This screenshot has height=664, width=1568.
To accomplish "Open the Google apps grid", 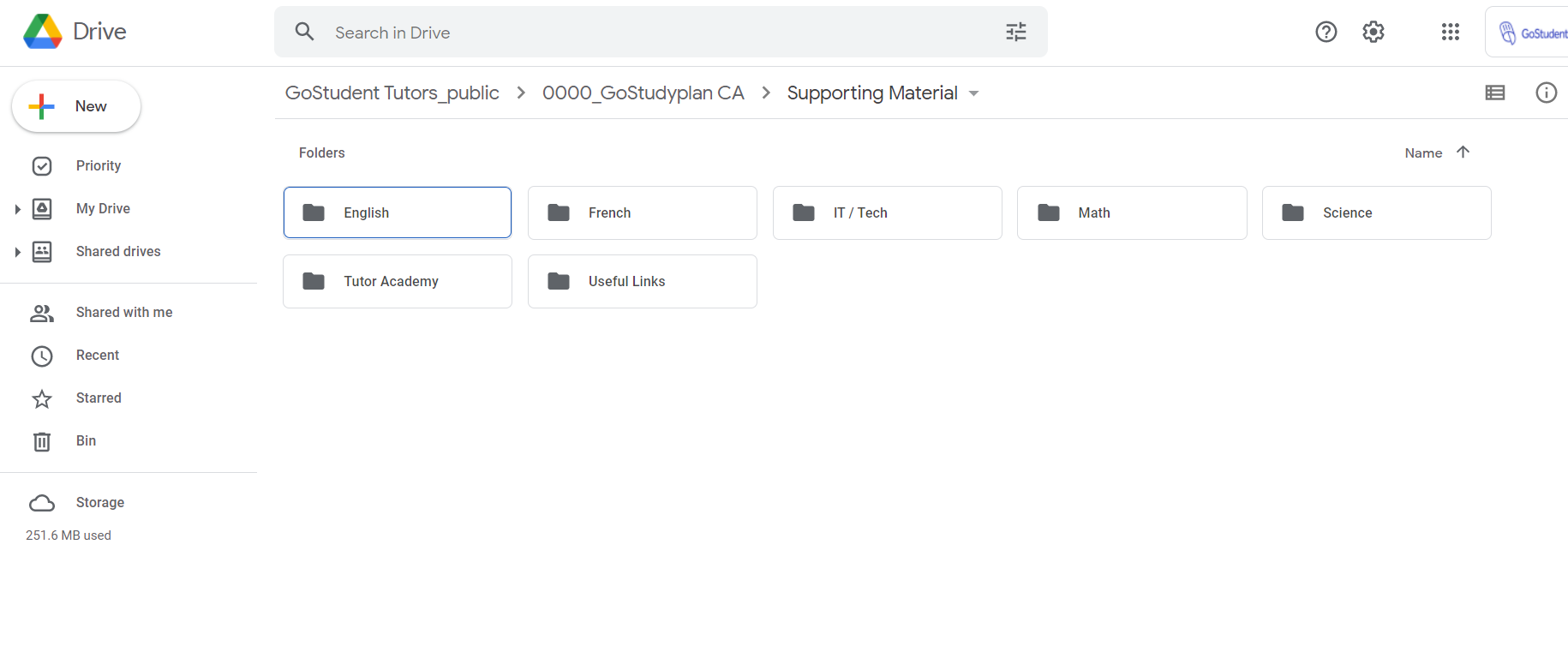I will tap(1450, 33).
